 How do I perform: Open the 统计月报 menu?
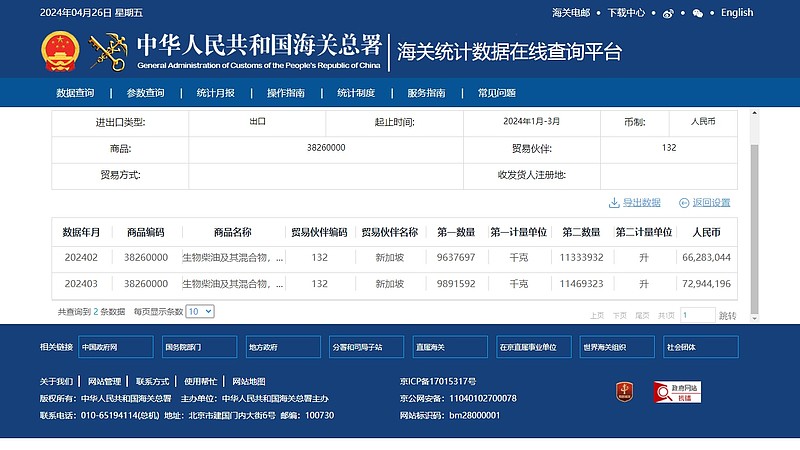pyautogui.click(x=216, y=93)
